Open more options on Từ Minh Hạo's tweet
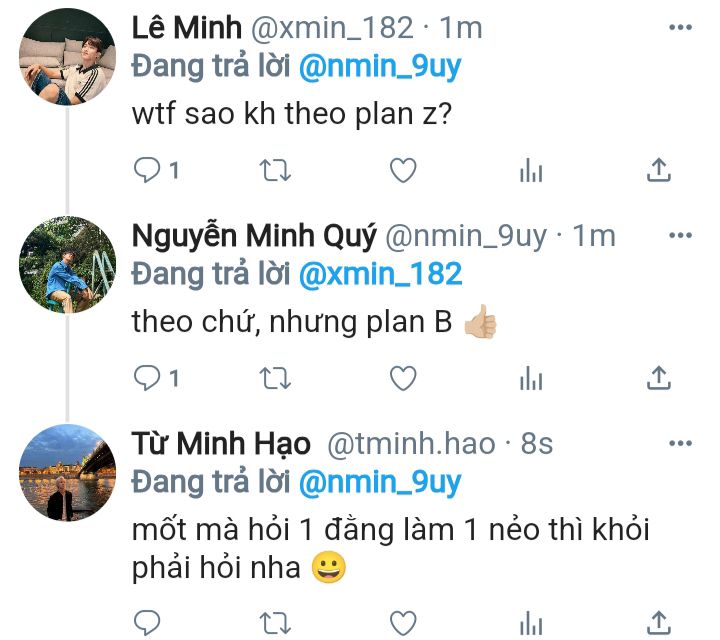The width and height of the screenshot is (720, 640). (x=680, y=443)
